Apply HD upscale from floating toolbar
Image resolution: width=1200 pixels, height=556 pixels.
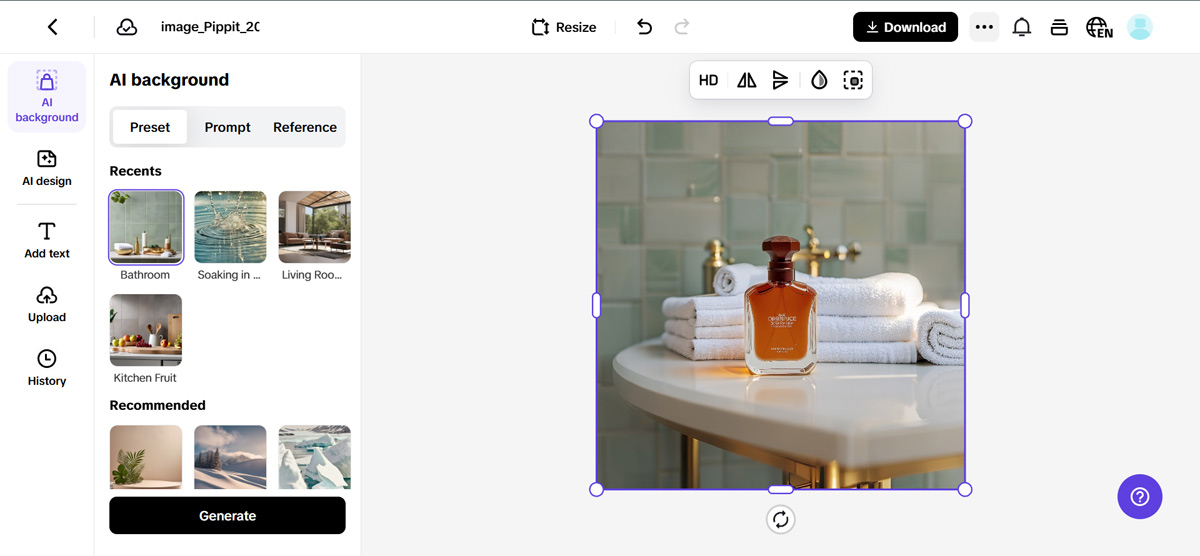point(708,81)
